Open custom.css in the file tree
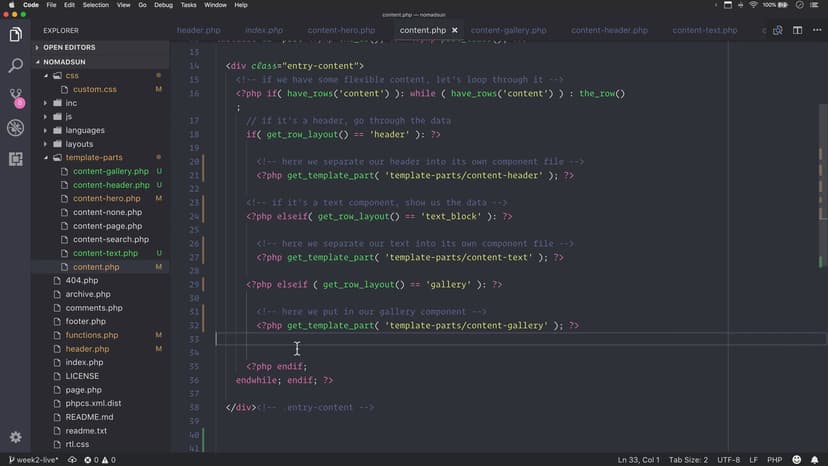The height and width of the screenshot is (466, 828). click(x=94, y=89)
